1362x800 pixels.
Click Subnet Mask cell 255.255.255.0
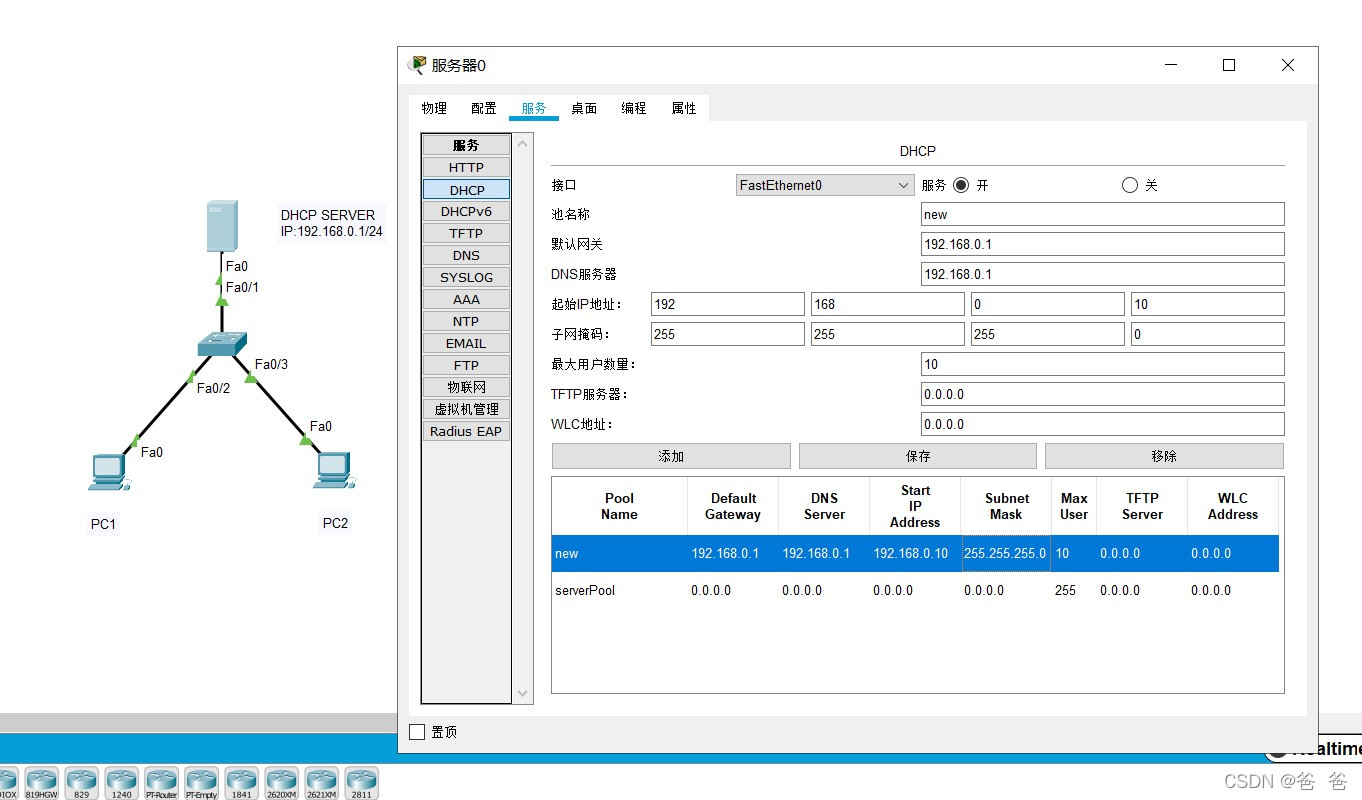1005,553
